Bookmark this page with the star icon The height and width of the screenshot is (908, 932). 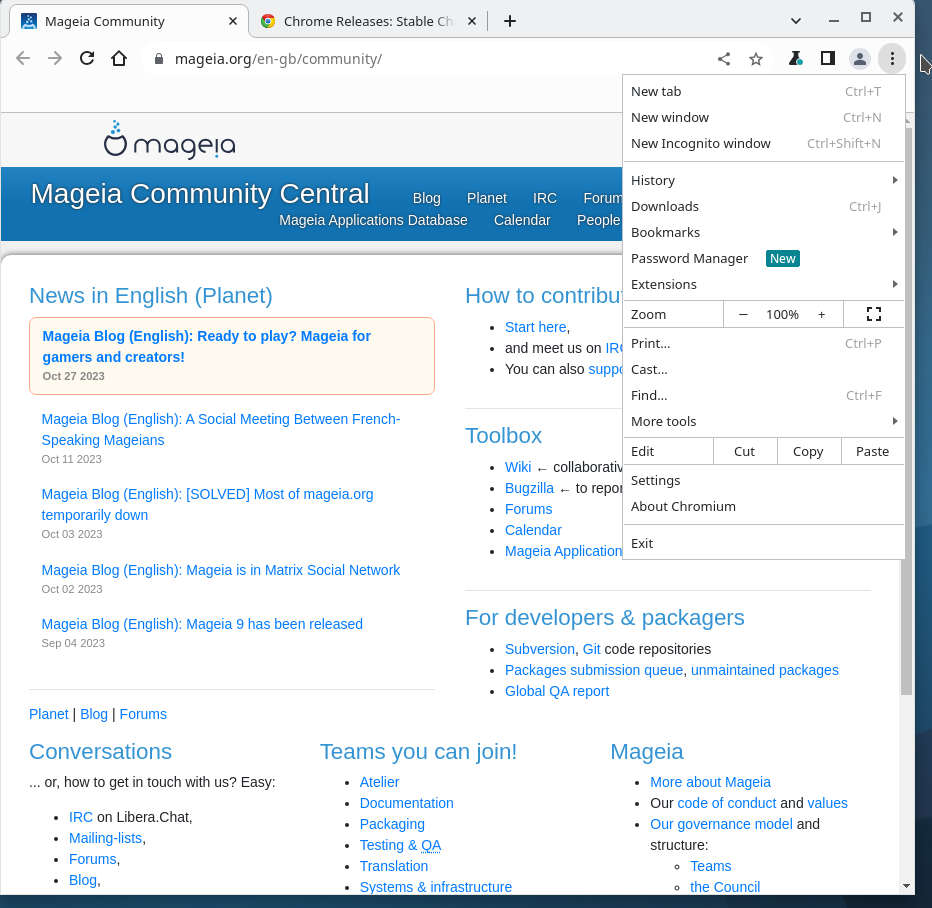(x=755, y=59)
